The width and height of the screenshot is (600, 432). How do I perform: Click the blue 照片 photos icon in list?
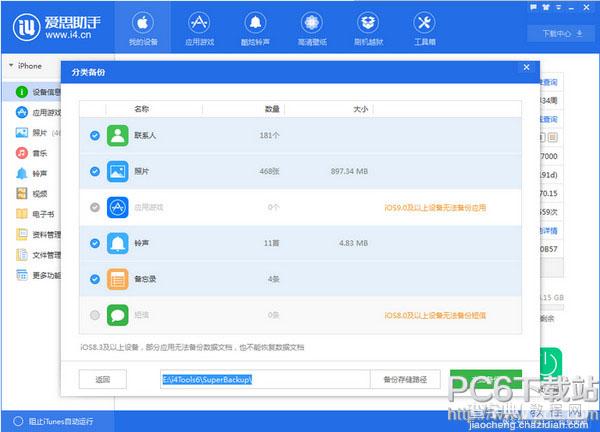117,171
